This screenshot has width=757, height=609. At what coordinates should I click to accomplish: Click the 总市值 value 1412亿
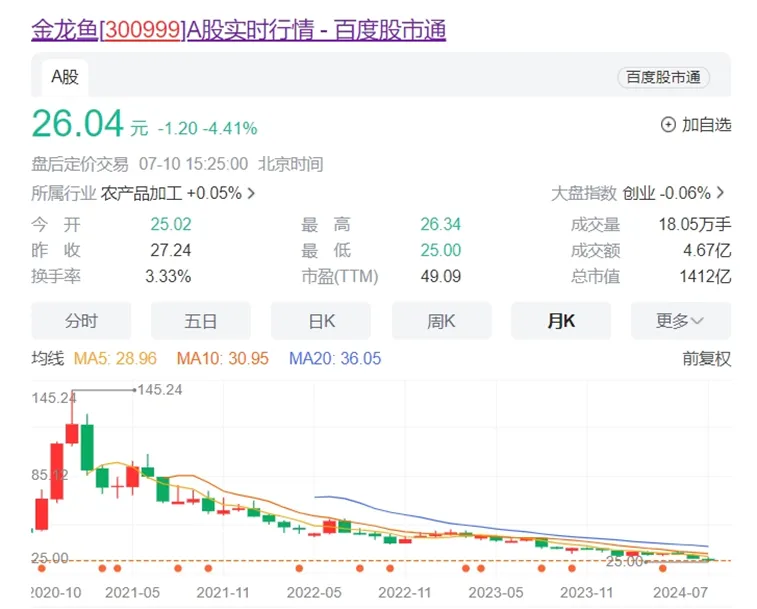(x=705, y=277)
